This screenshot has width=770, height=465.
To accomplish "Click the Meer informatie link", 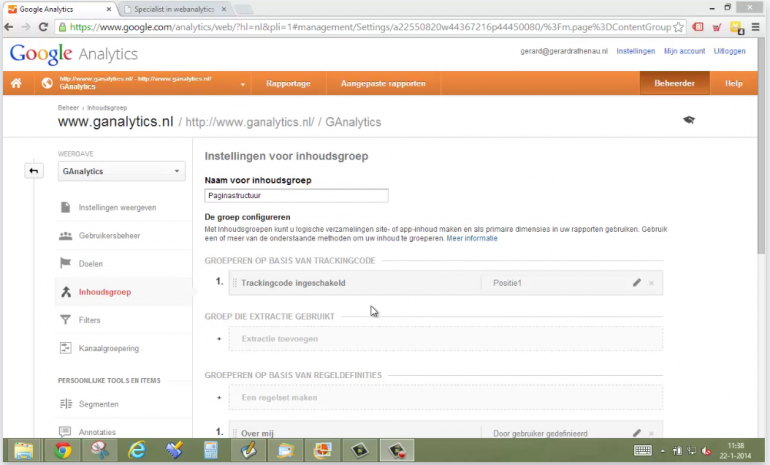I will click(x=472, y=238).
